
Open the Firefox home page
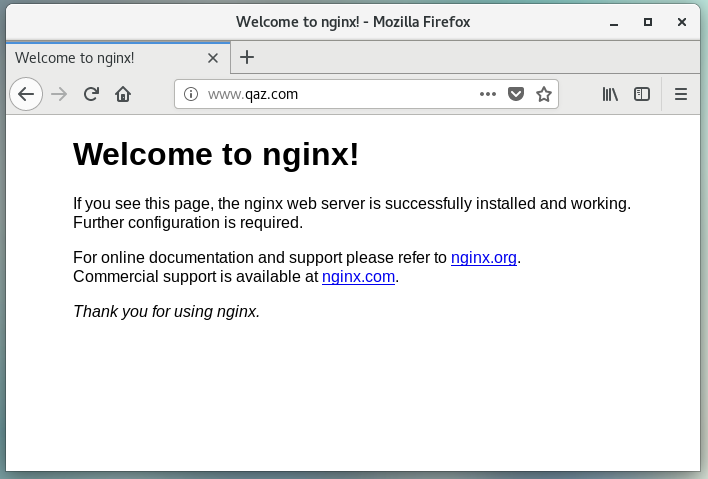coord(123,94)
